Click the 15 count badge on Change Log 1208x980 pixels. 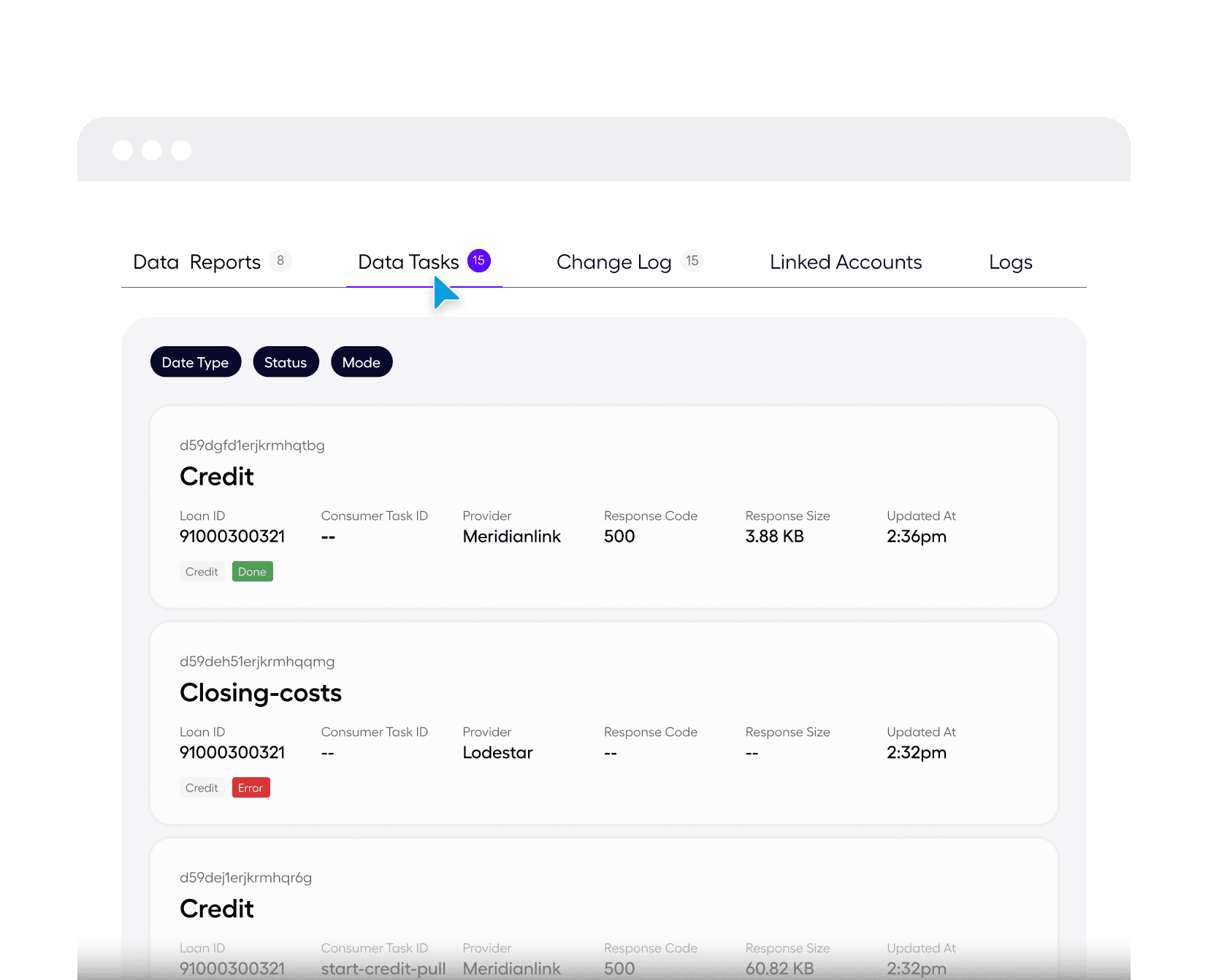[692, 261]
